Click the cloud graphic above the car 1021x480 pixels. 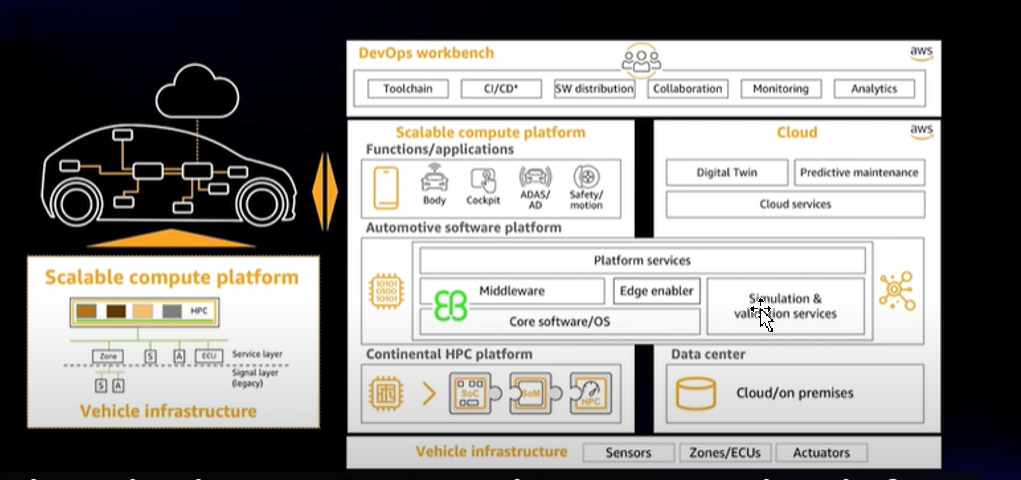point(199,92)
